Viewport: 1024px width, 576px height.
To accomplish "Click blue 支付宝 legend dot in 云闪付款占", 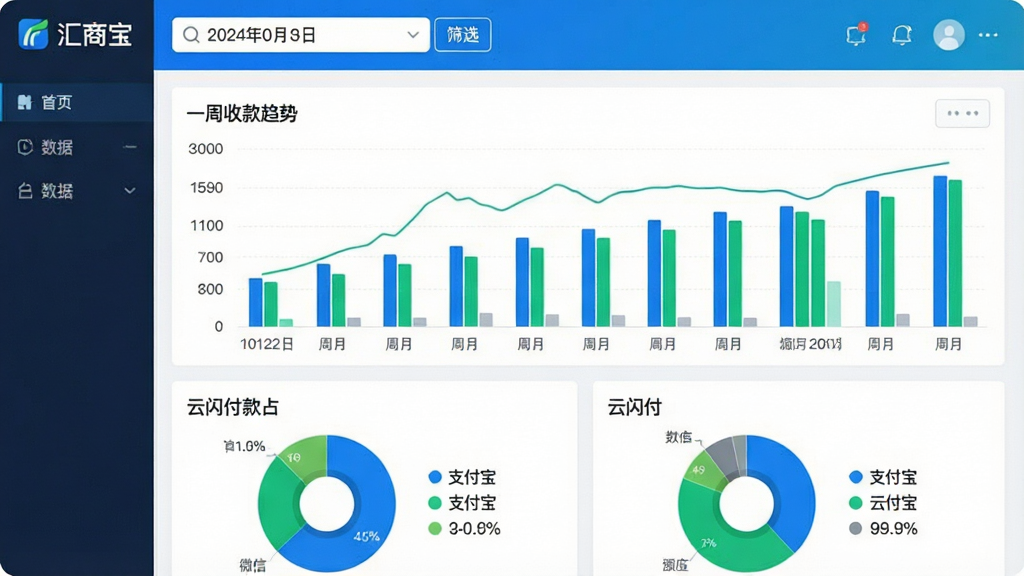I will (435, 477).
